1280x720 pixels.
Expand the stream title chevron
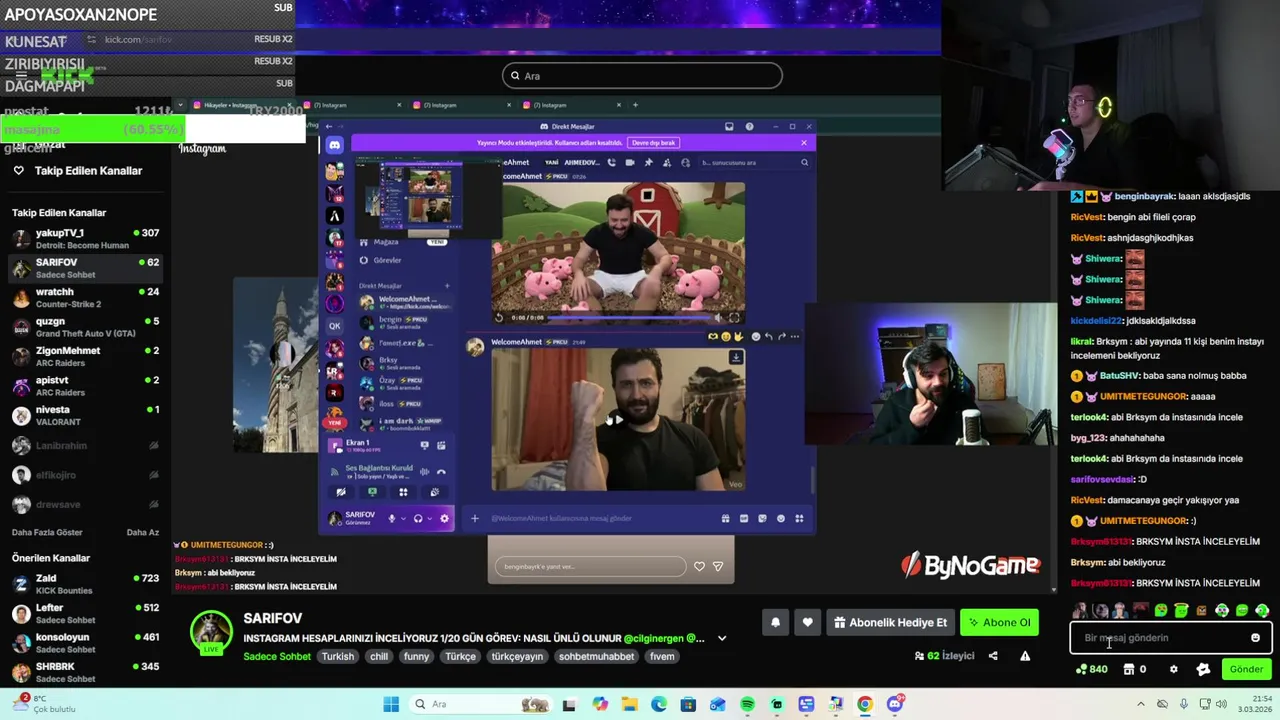pyautogui.click(x=722, y=638)
